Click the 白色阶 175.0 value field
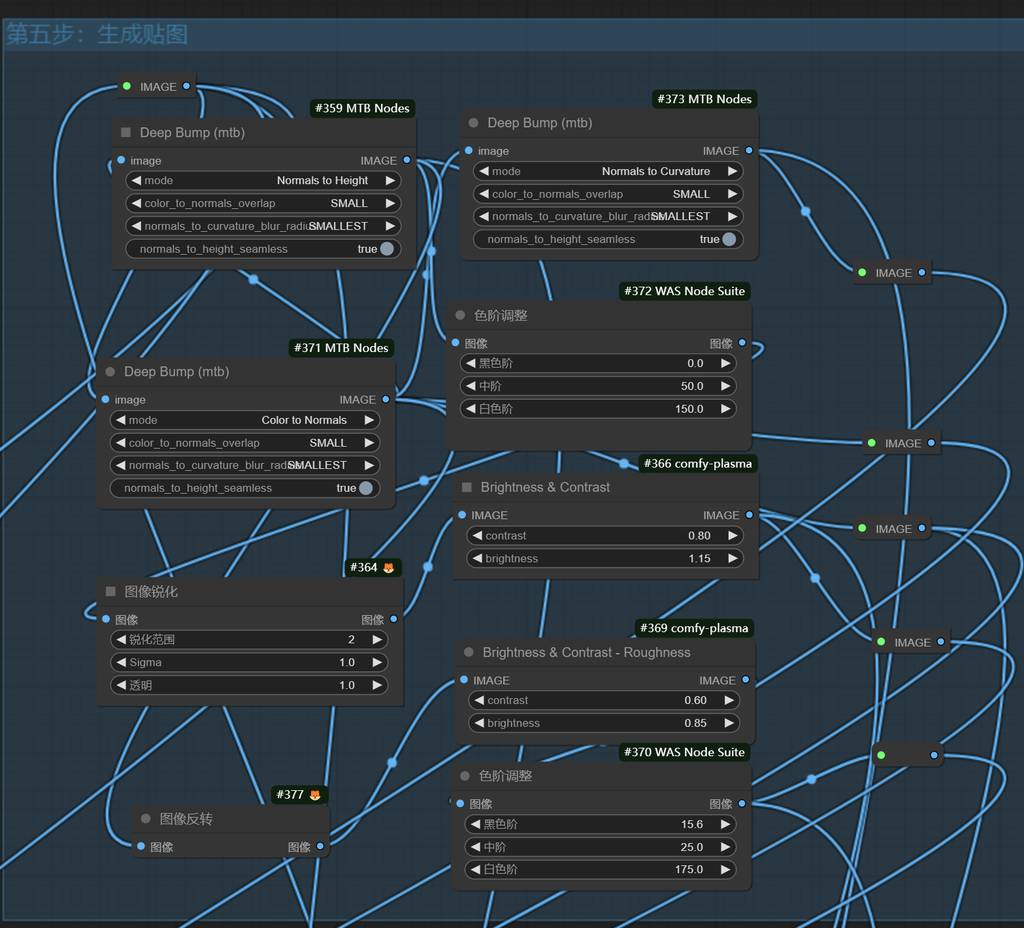Viewport: 1024px width, 928px height. (x=600, y=870)
